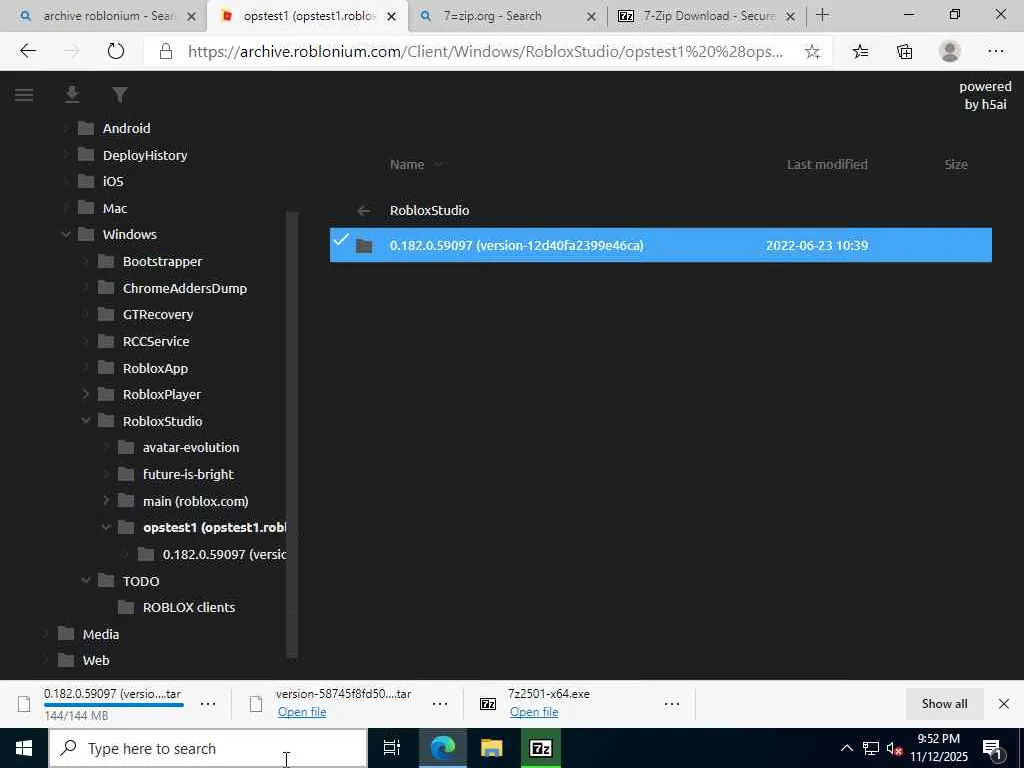This screenshot has height=768, width=1024.
Task: Open the ChromeAddersDump folder
Action: click(185, 288)
